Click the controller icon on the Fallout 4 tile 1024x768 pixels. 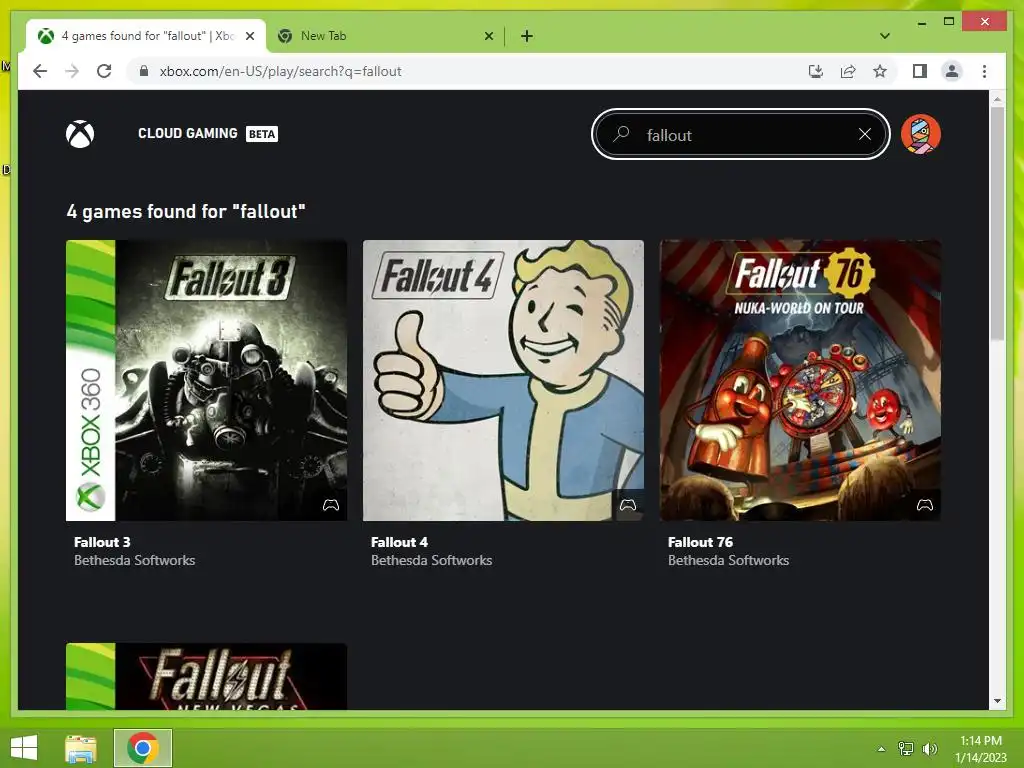(628, 505)
